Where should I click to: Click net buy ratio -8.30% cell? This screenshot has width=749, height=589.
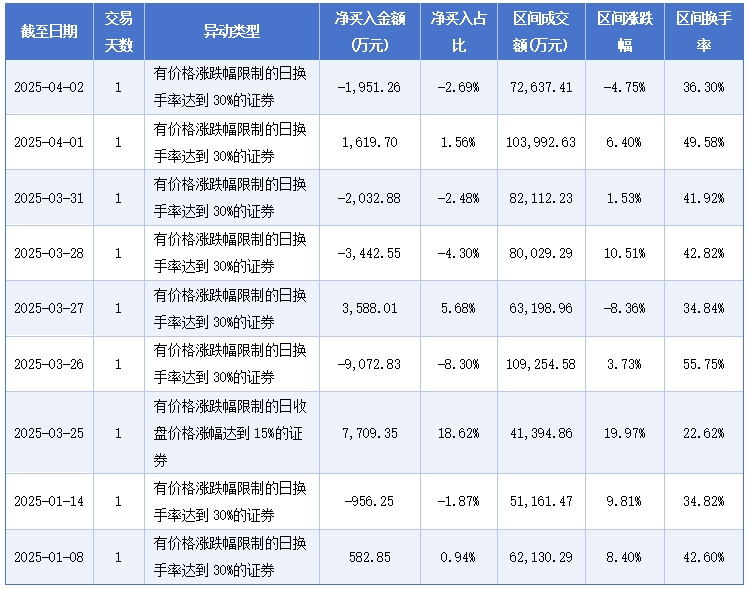point(459,364)
